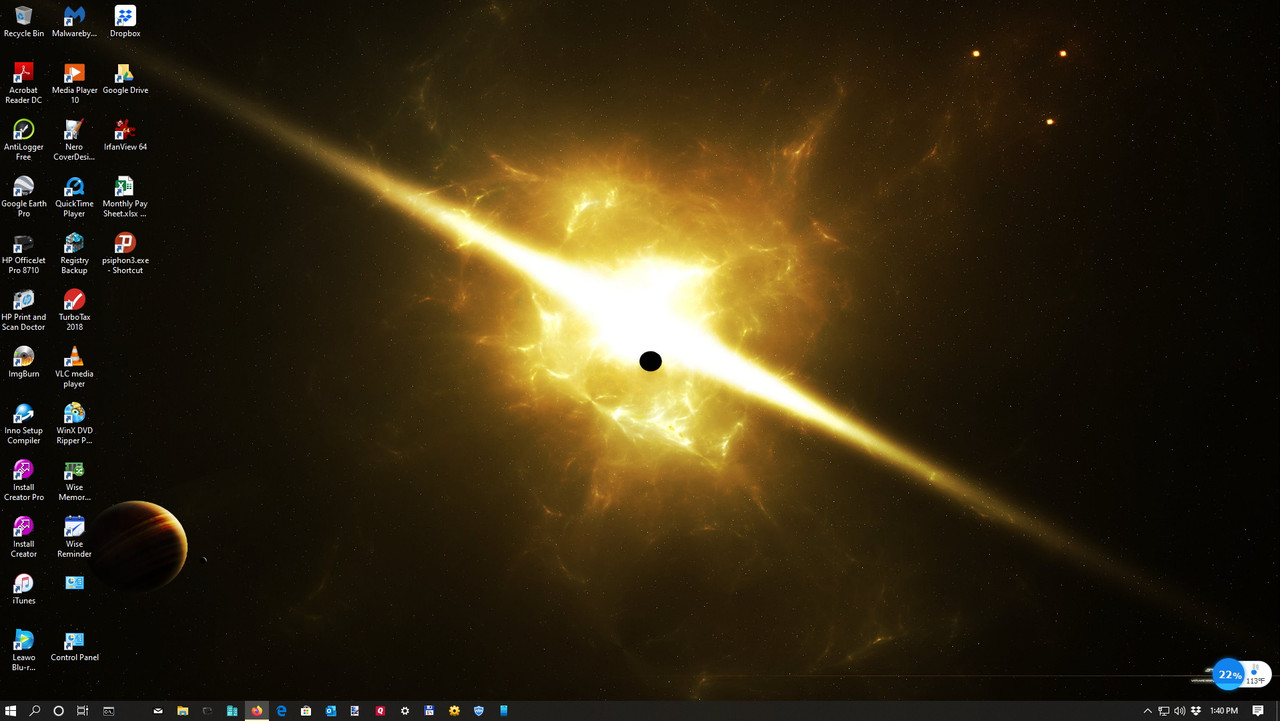Select the HP OfficeJet Pro 8710 icon
Screen dimensions: 1280x721
click(24, 253)
